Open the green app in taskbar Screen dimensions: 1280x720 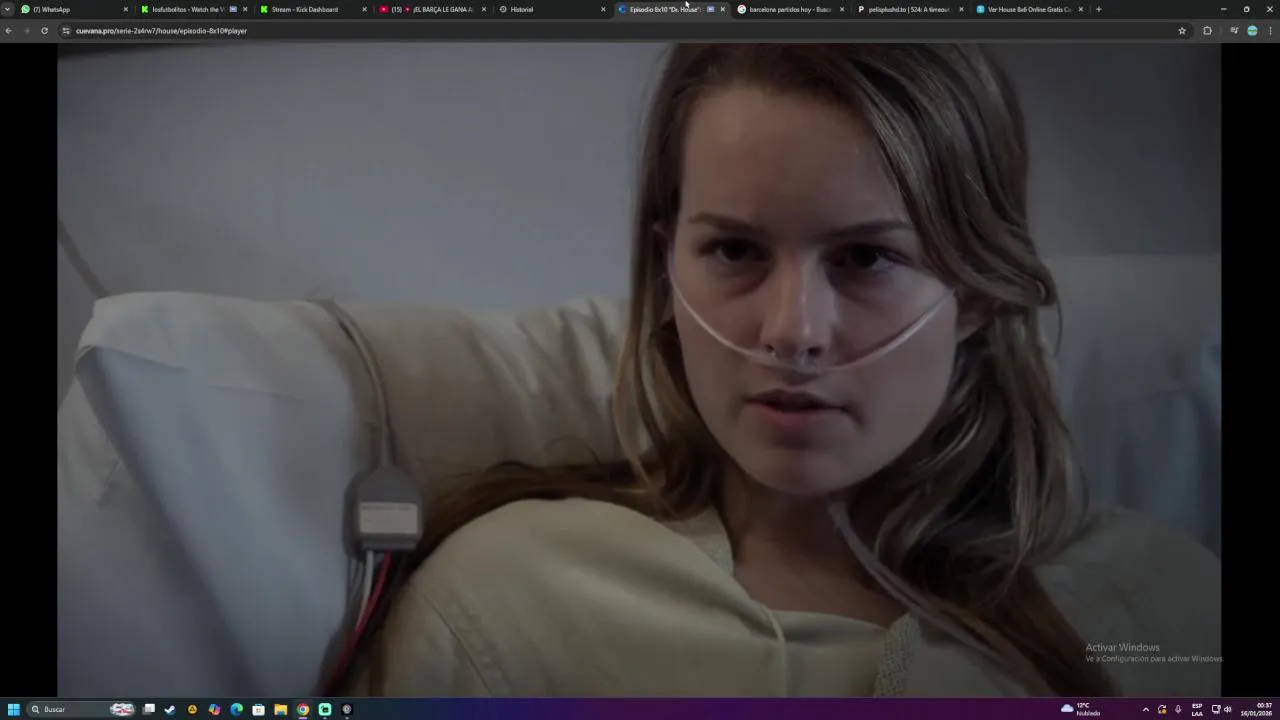click(x=325, y=709)
